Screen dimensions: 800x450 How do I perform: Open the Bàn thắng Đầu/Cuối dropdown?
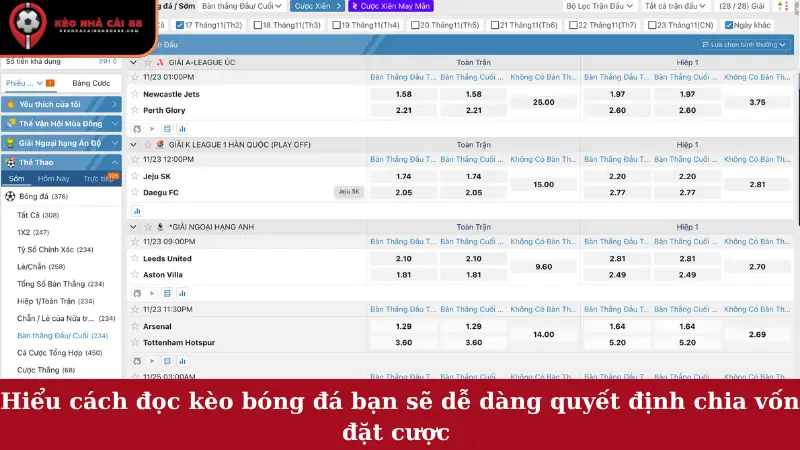242,6
